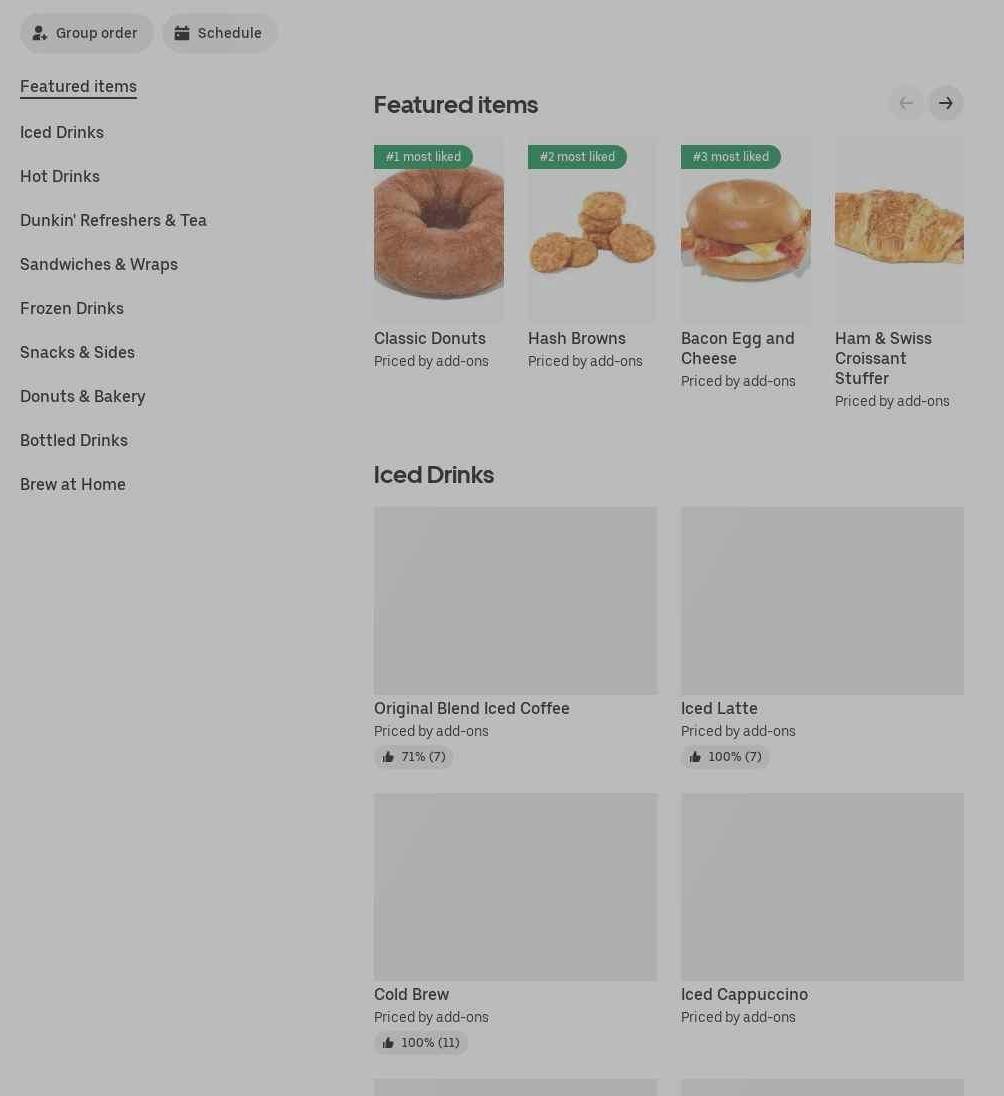Go to Sandwiches & Wraps section
This screenshot has width=1004, height=1096.
[99, 264]
